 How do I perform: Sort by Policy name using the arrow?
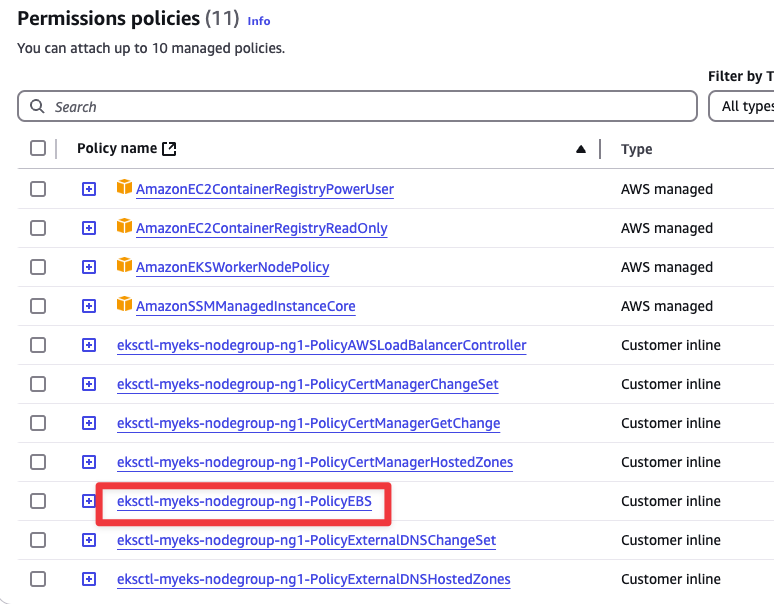pyautogui.click(x=581, y=149)
